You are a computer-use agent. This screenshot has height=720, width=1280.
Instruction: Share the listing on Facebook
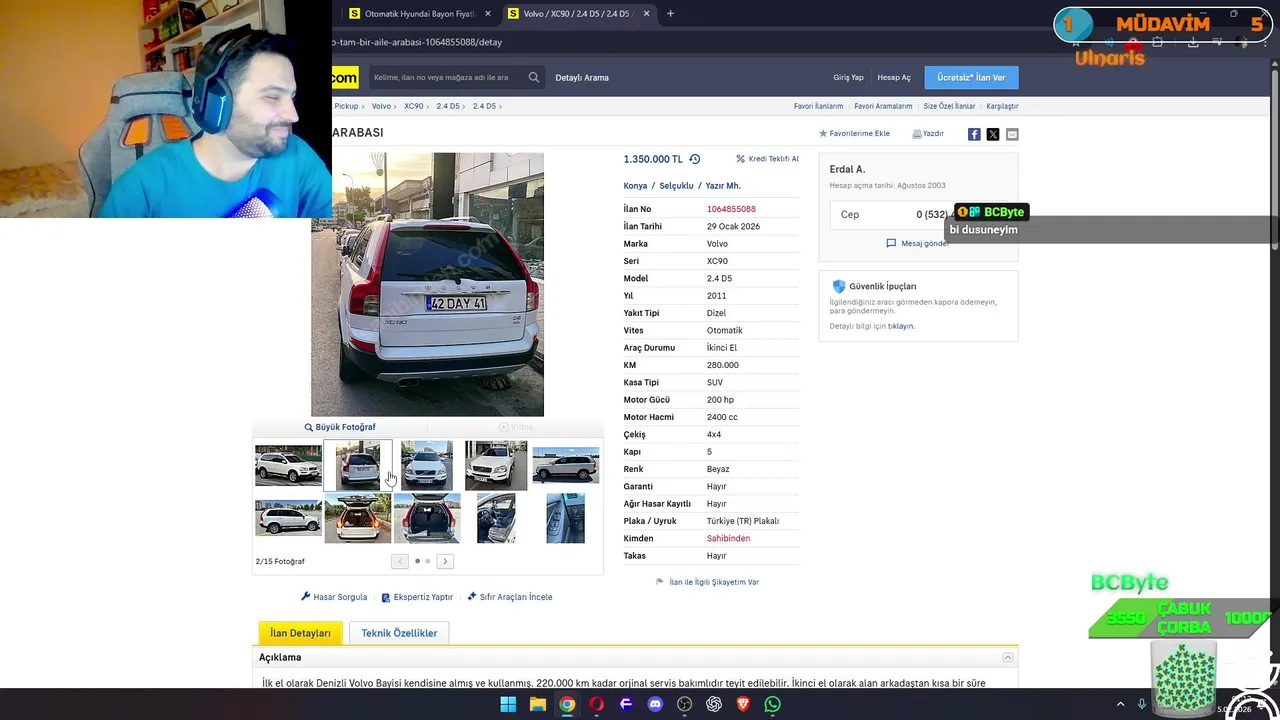[974, 134]
